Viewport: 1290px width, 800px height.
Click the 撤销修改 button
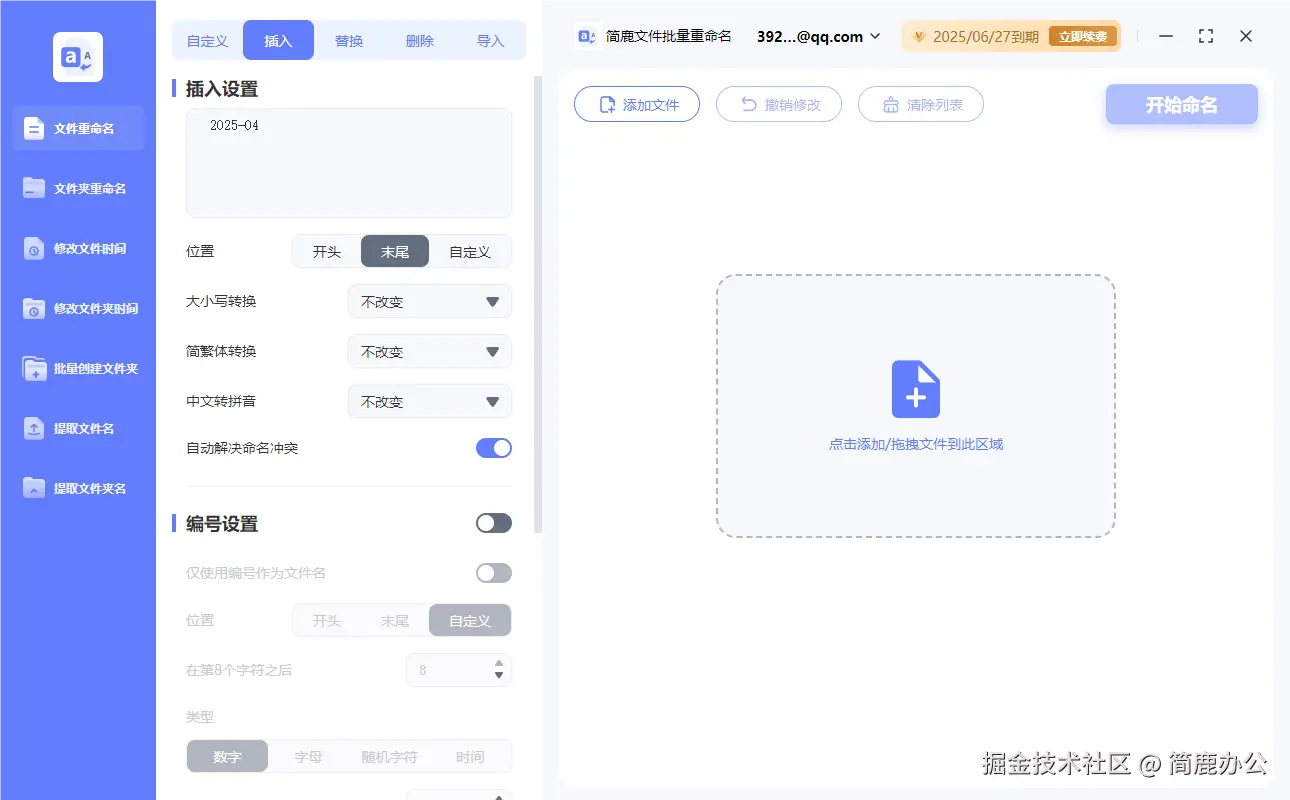[779, 104]
